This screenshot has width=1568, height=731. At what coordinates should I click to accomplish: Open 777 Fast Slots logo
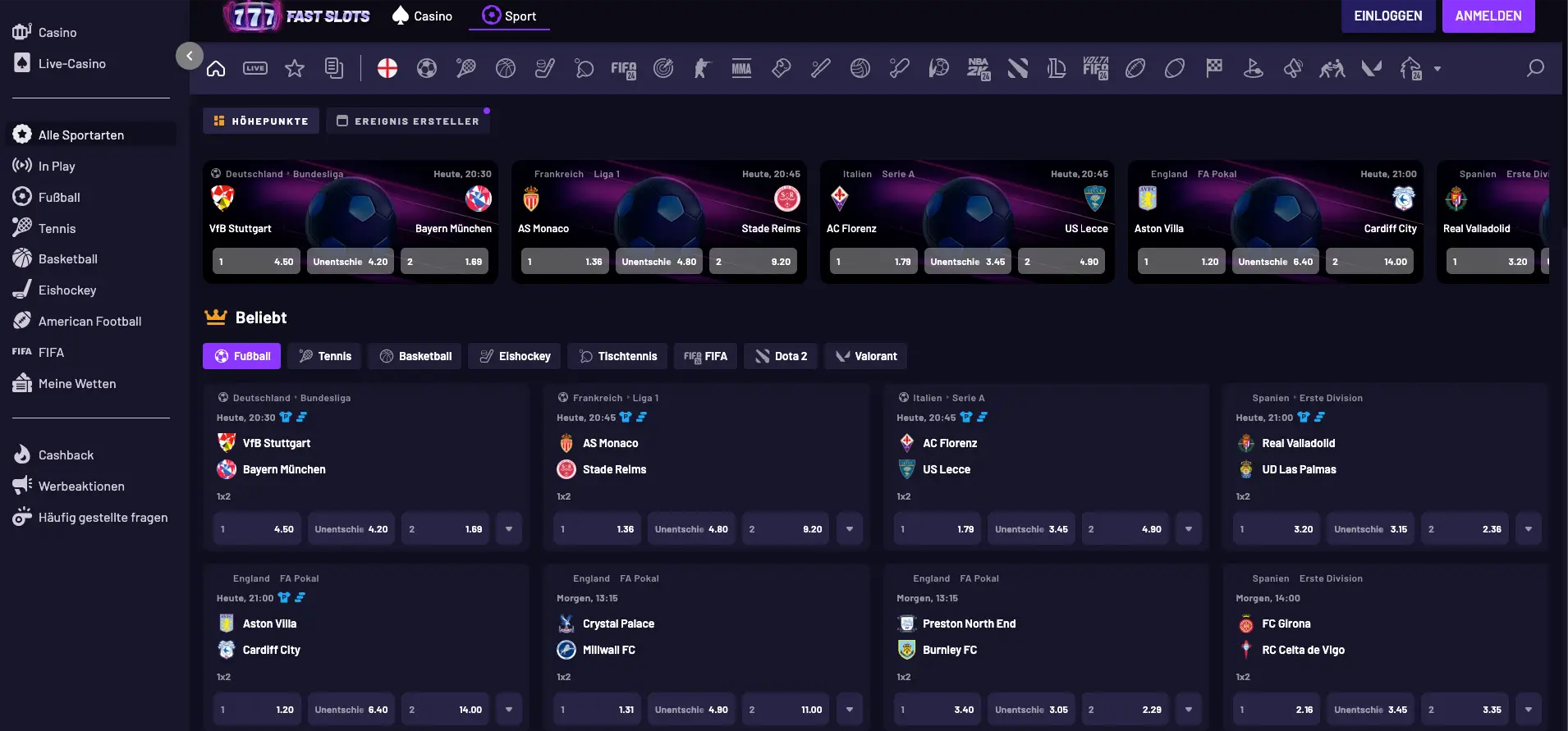(x=297, y=16)
